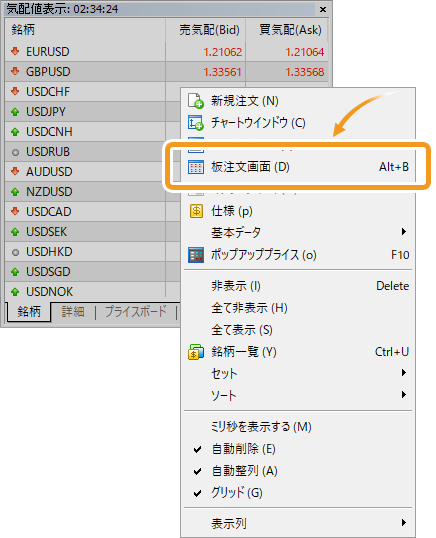Click the green up arrow beside USDJPY
Viewport: 436px width, 538px height.
point(15,112)
